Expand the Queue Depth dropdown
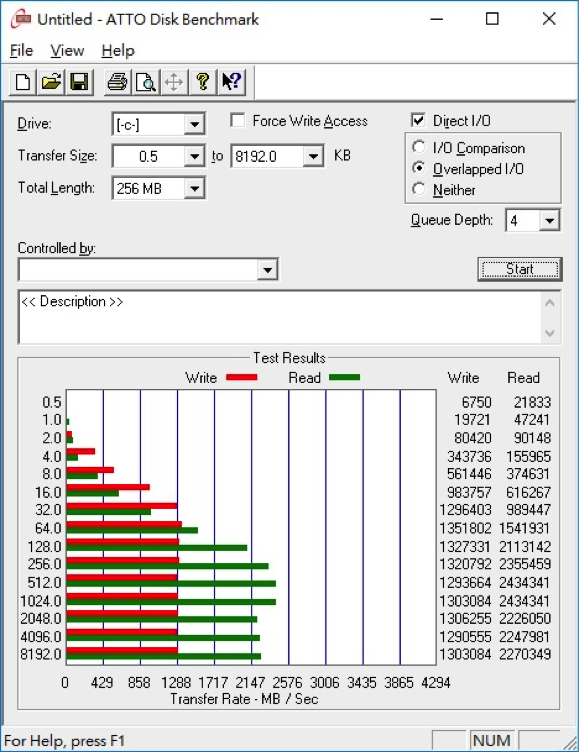 [549, 221]
